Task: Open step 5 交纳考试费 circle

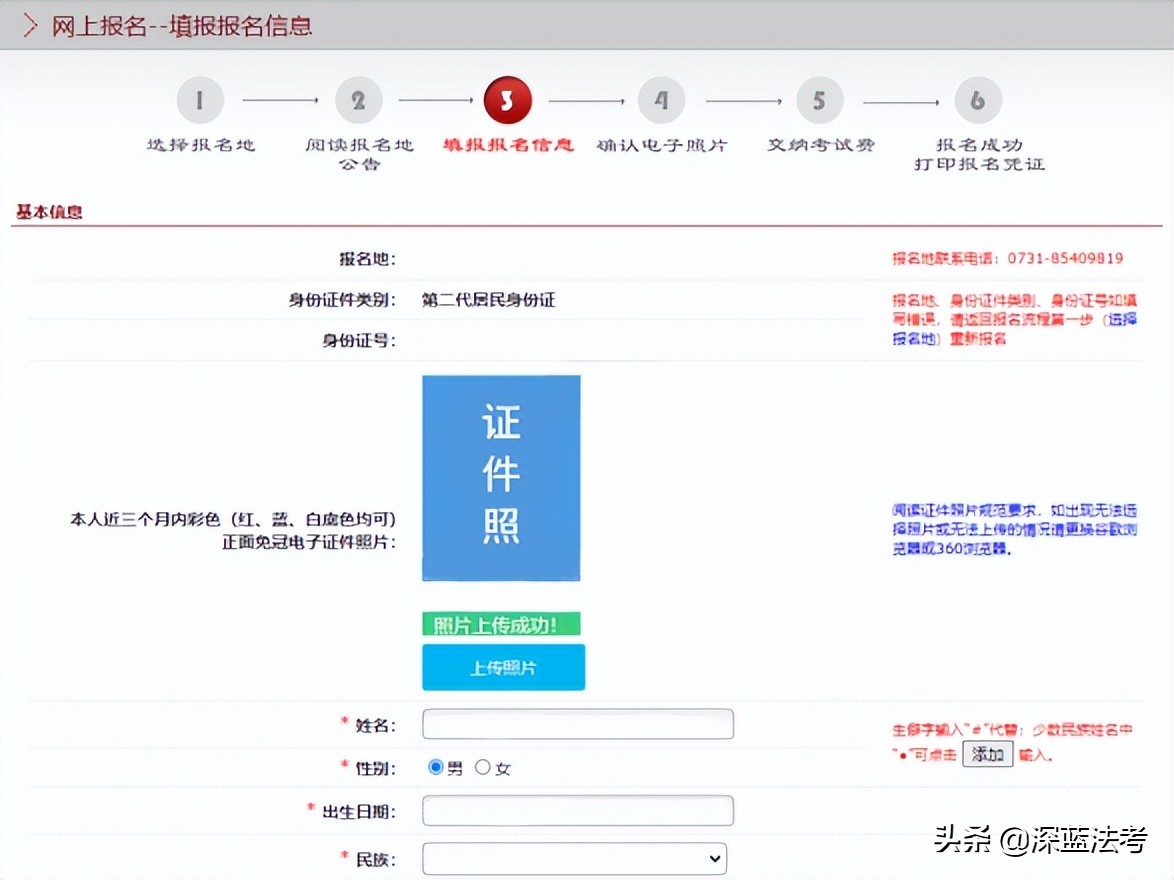Action: (819, 100)
